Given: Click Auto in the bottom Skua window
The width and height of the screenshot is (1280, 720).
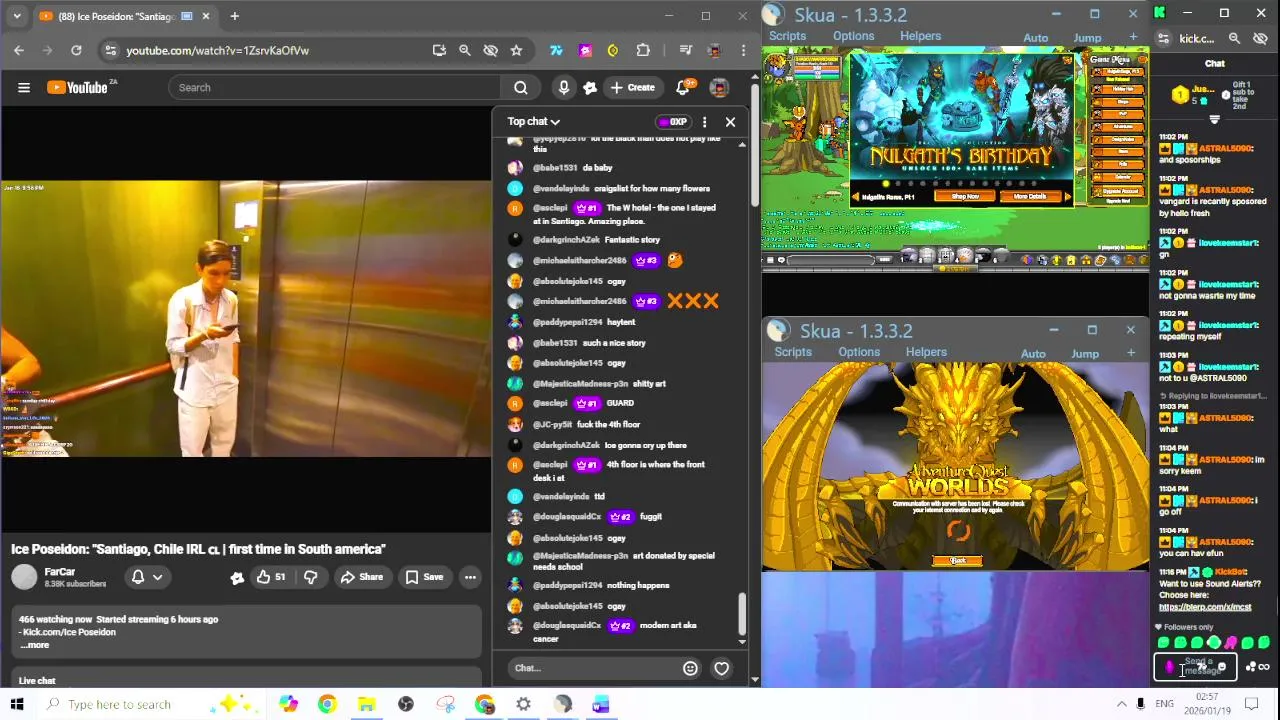Looking at the screenshot, I should pyautogui.click(x=1033, y=354).
